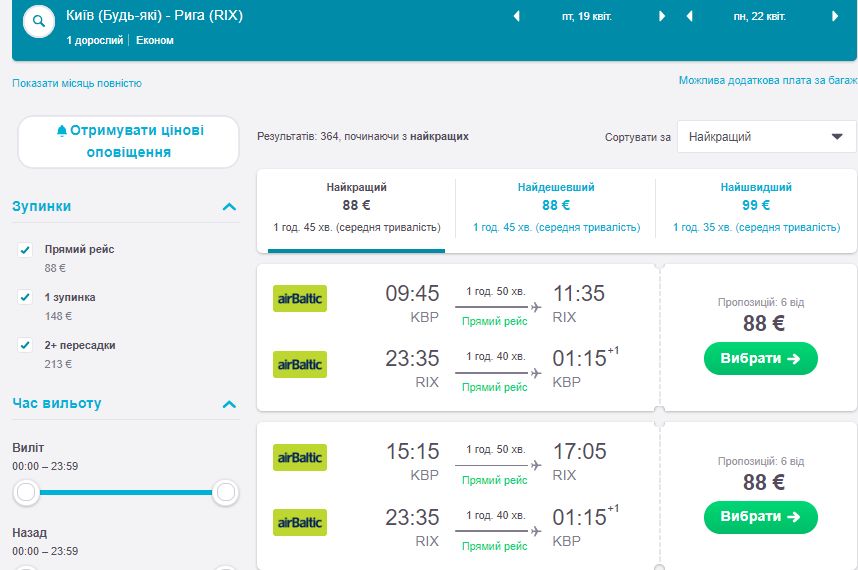Go to next return date arrow

point(835,17)
